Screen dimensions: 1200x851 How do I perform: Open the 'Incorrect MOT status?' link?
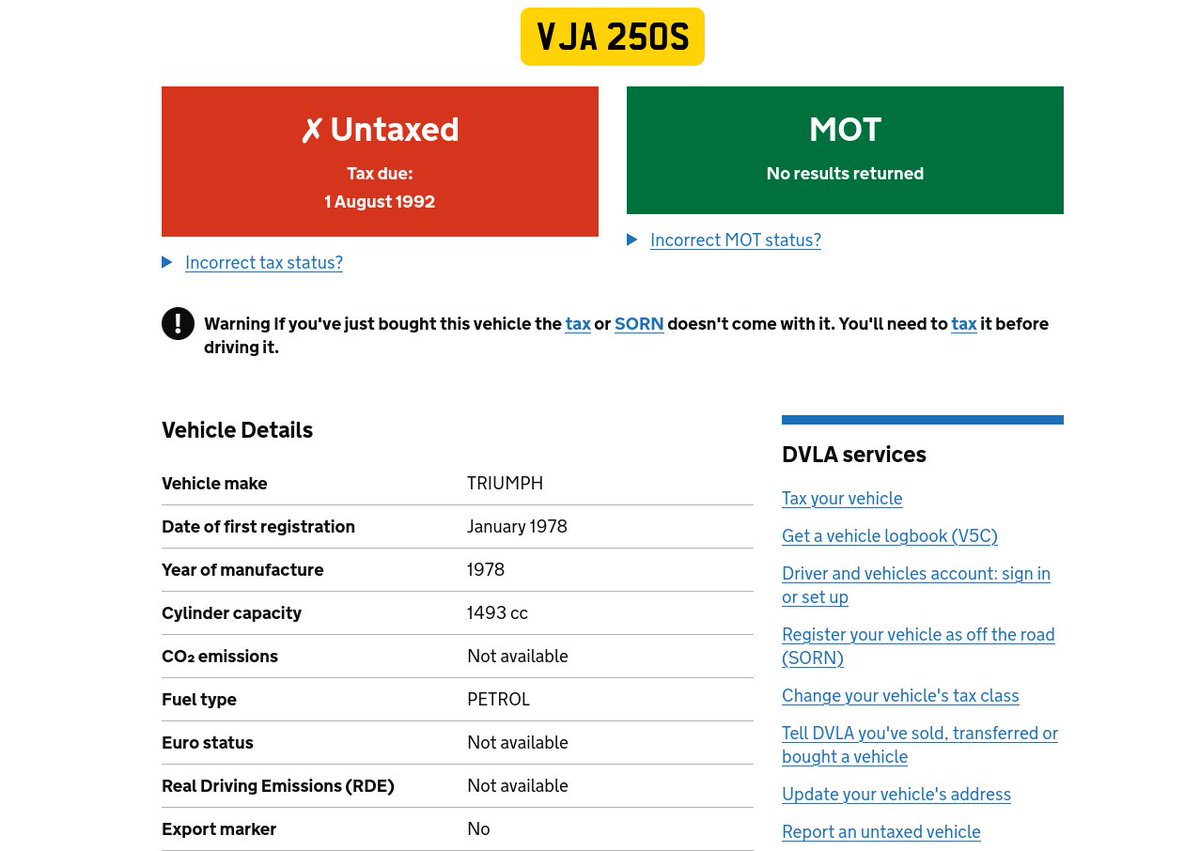[735, 239]
